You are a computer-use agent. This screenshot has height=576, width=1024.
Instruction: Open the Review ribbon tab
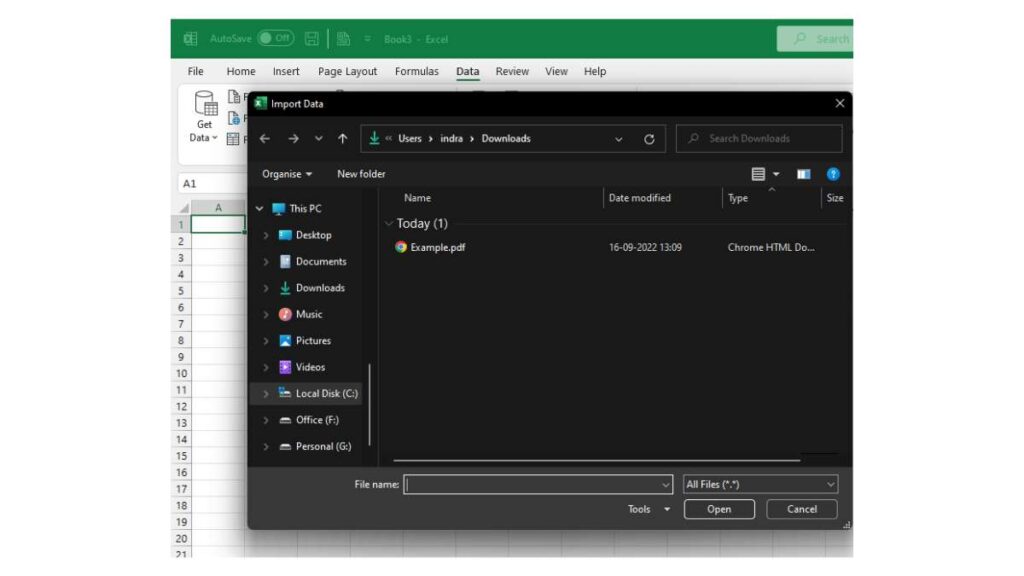[x=512, y=71]
